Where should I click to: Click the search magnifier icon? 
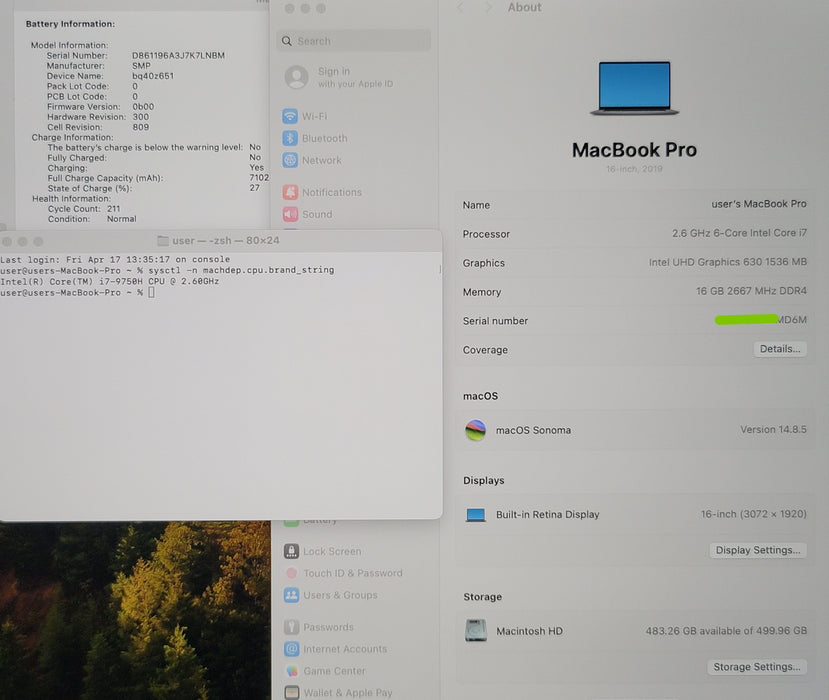[x=287, y=41]
